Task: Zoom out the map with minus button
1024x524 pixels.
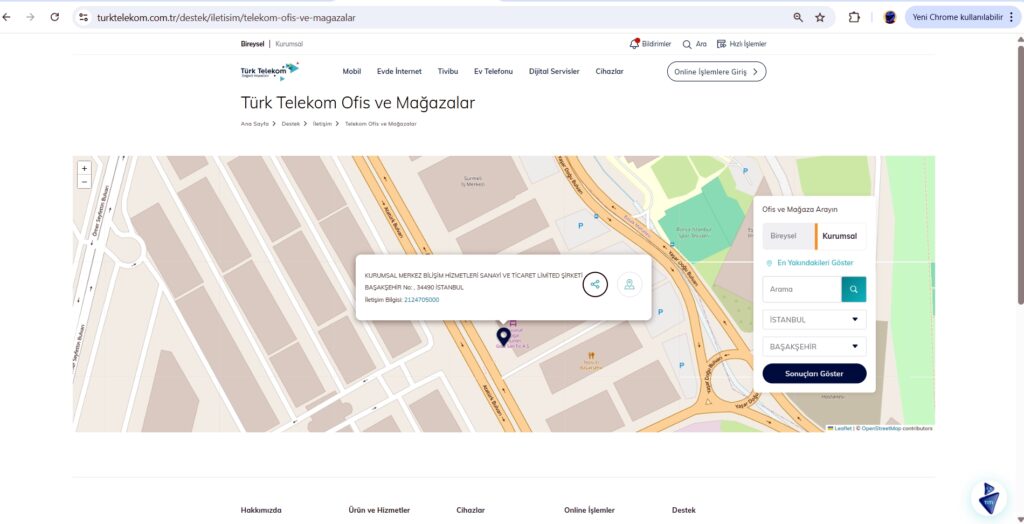Action: [x=84, y=182]
